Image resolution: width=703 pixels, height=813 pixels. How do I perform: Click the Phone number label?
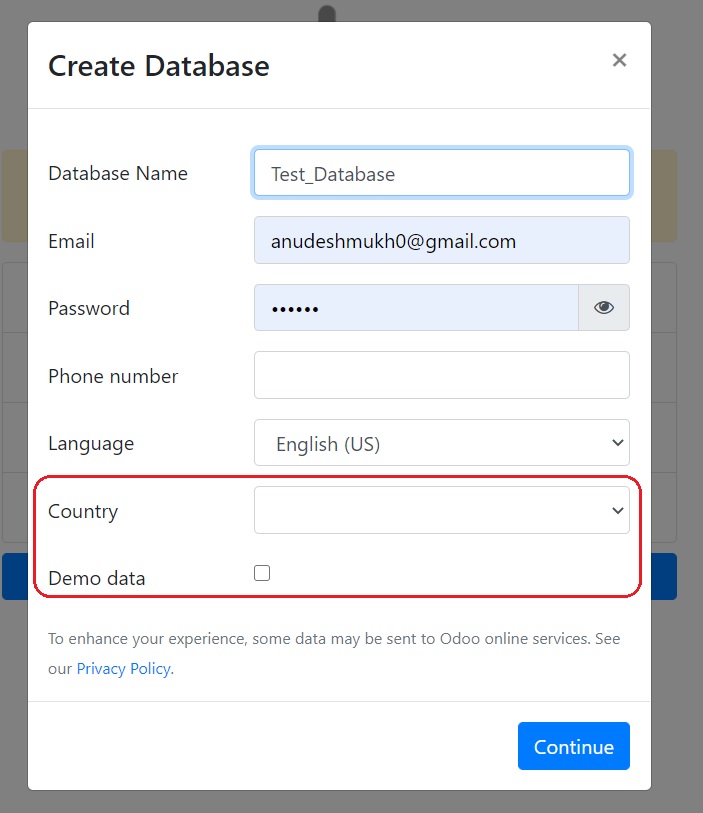pos(113,376)
